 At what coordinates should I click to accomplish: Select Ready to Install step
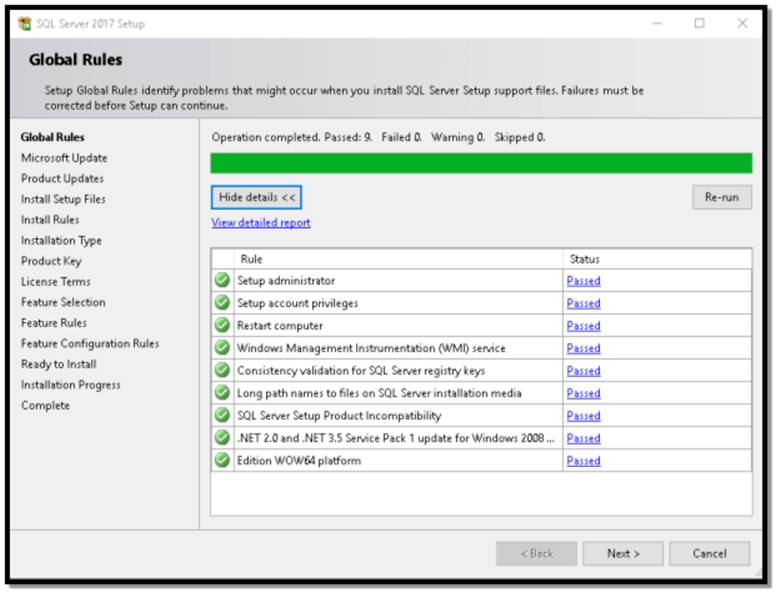click(59, 365)
